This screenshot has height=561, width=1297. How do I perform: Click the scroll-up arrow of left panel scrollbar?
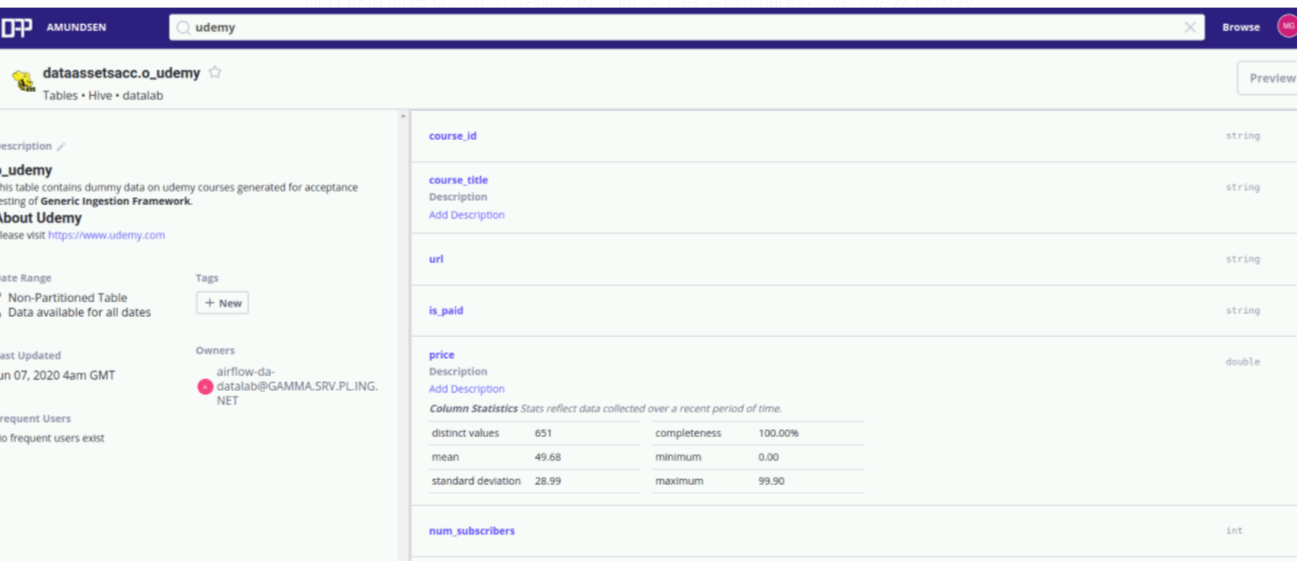(404, 117)
